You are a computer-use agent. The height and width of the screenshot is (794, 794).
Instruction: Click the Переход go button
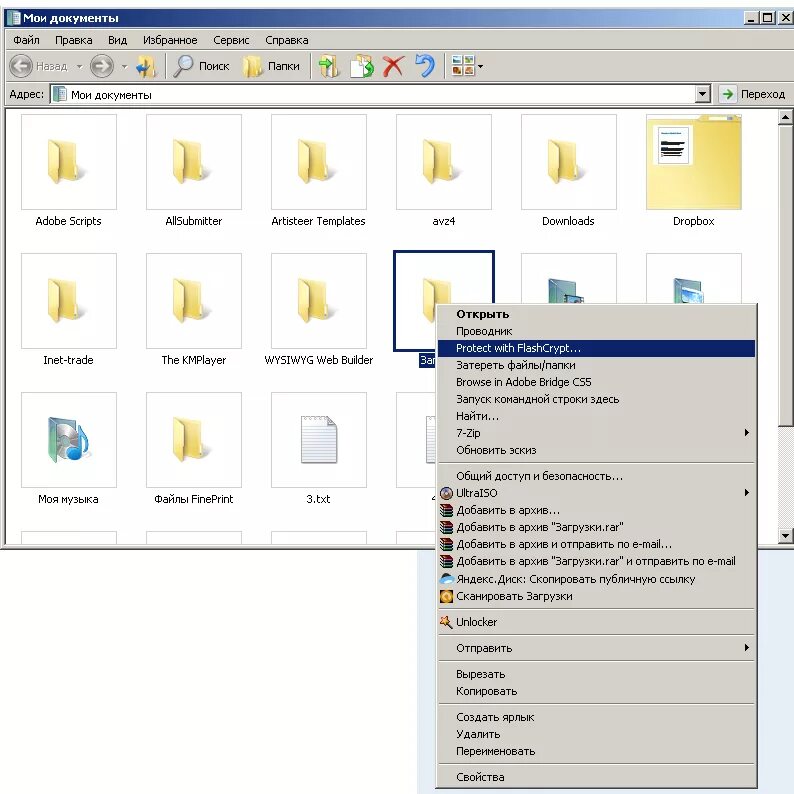(x=753, y=94)
